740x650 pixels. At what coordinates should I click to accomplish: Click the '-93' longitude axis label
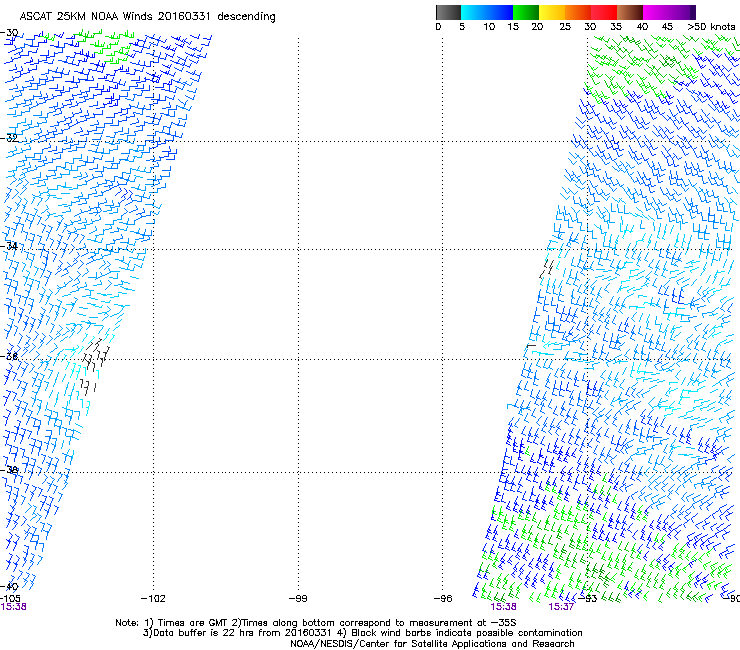[588, 599]
